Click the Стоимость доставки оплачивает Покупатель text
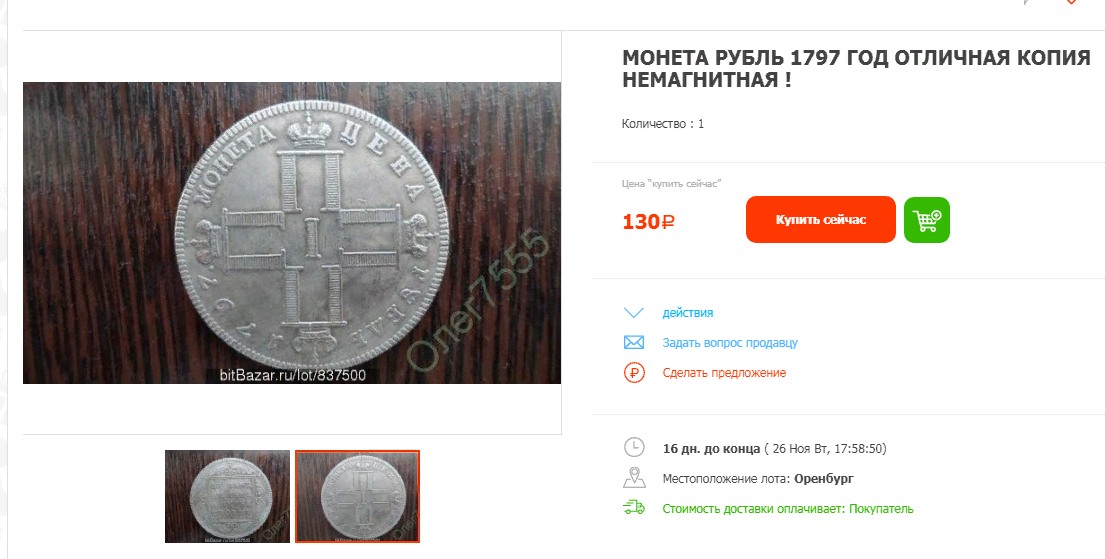Viewport: 1105px width, 559px height. click(x=788, y=508)
